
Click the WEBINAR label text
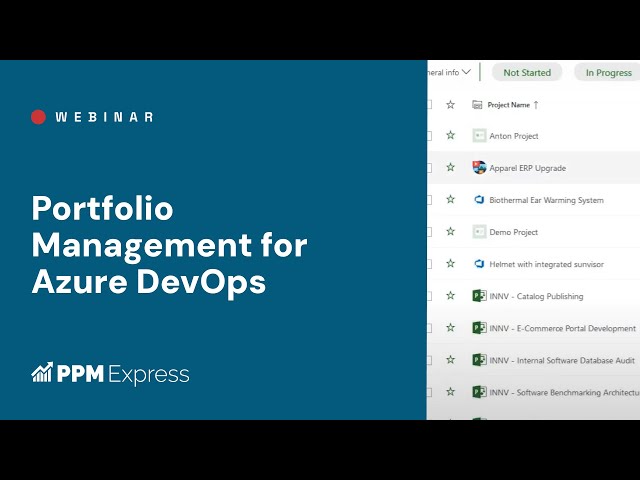pyautogui.click(x=104, y=117)
